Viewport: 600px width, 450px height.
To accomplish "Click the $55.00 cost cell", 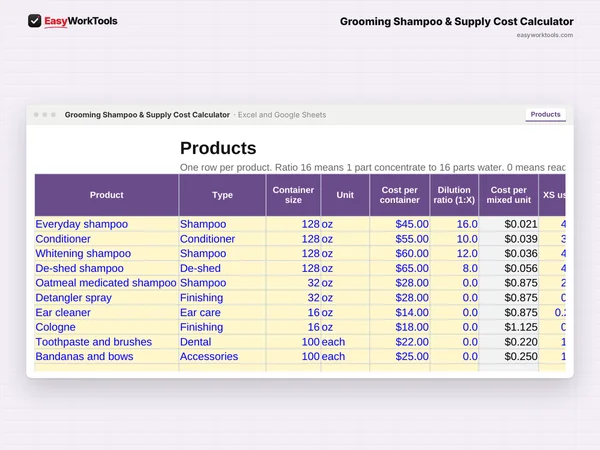I will tap(399, 239).
